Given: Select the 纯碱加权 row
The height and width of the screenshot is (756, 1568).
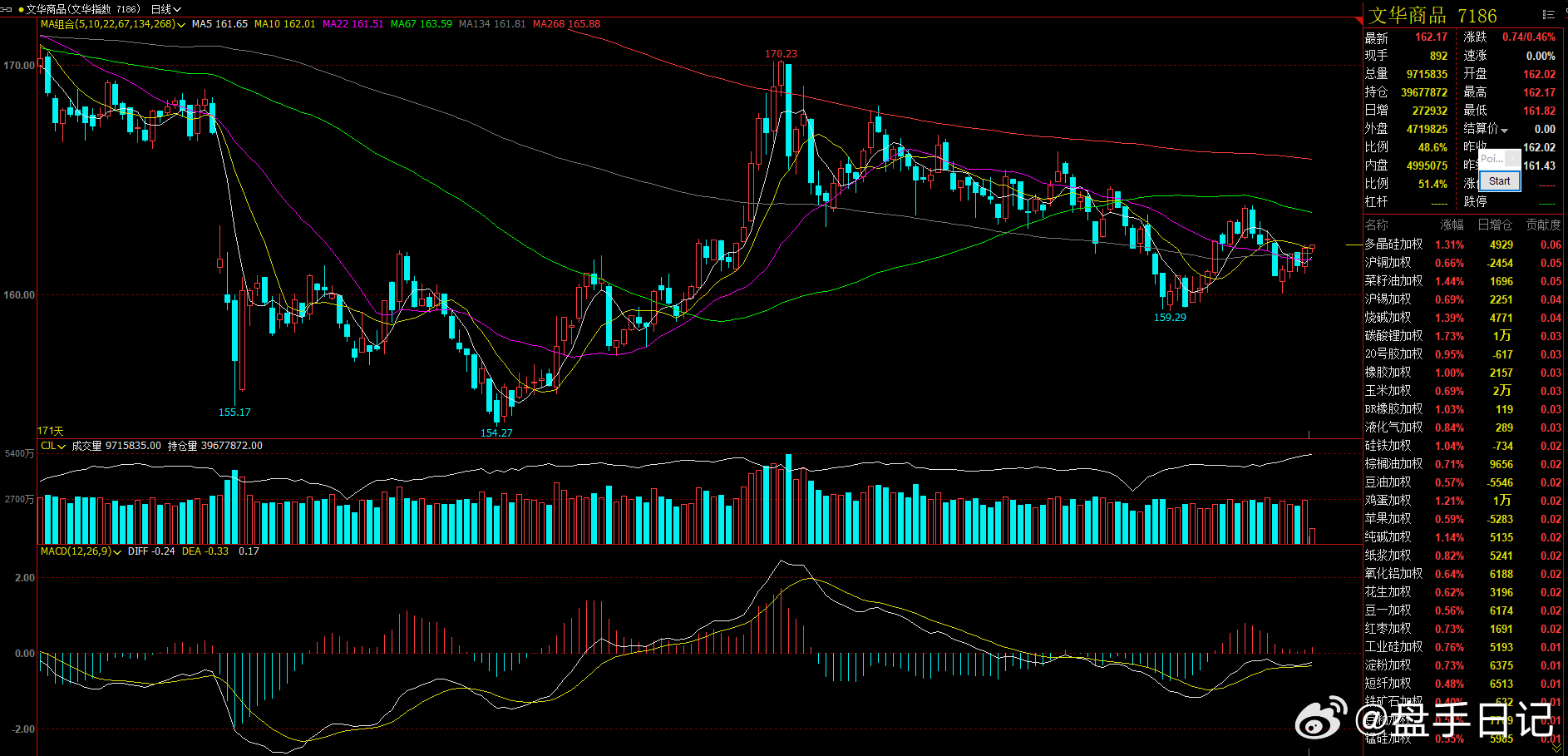Looking at the screenshot, I should pyautogui.click(x=1463, y=537).
